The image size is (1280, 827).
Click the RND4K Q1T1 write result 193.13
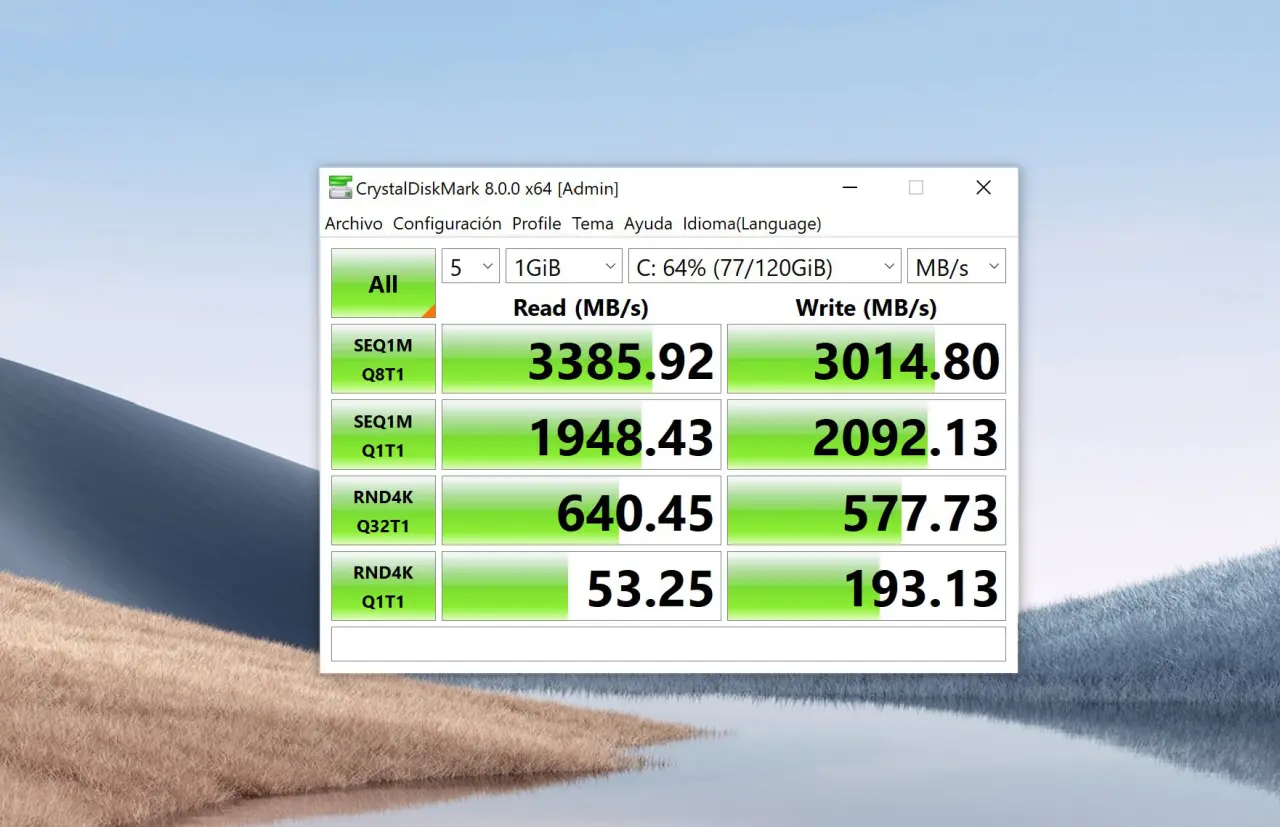866,587
